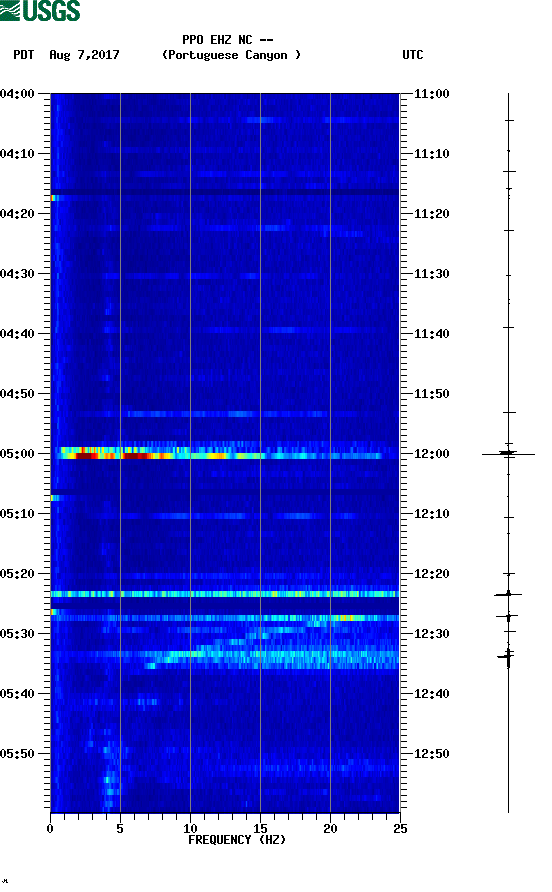Click the 05:20 PDT time label

[x=17, y=573]
